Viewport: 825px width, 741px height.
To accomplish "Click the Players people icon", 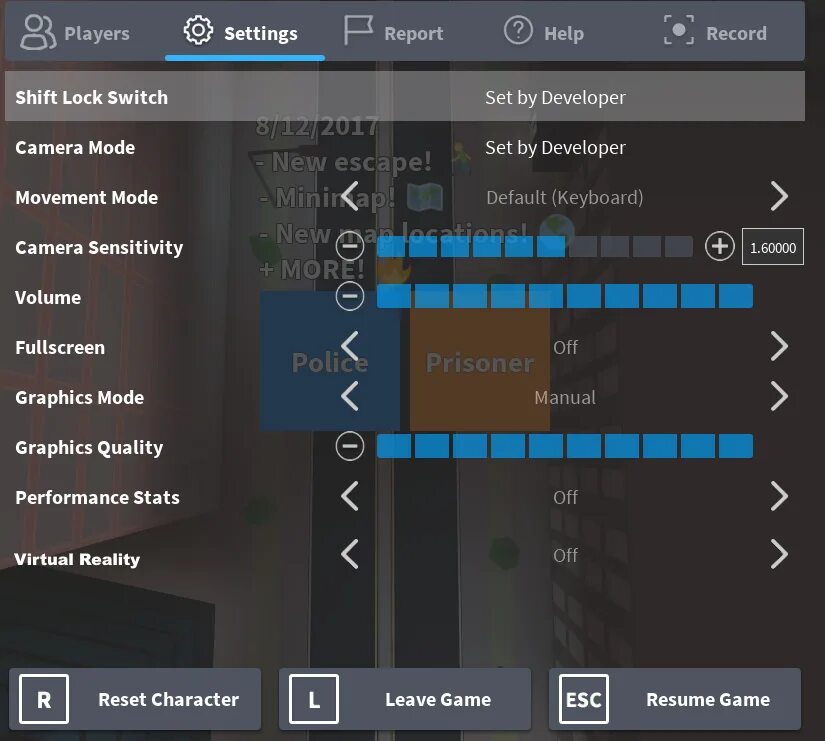I will pyautogui.click(x=38, y=32).
